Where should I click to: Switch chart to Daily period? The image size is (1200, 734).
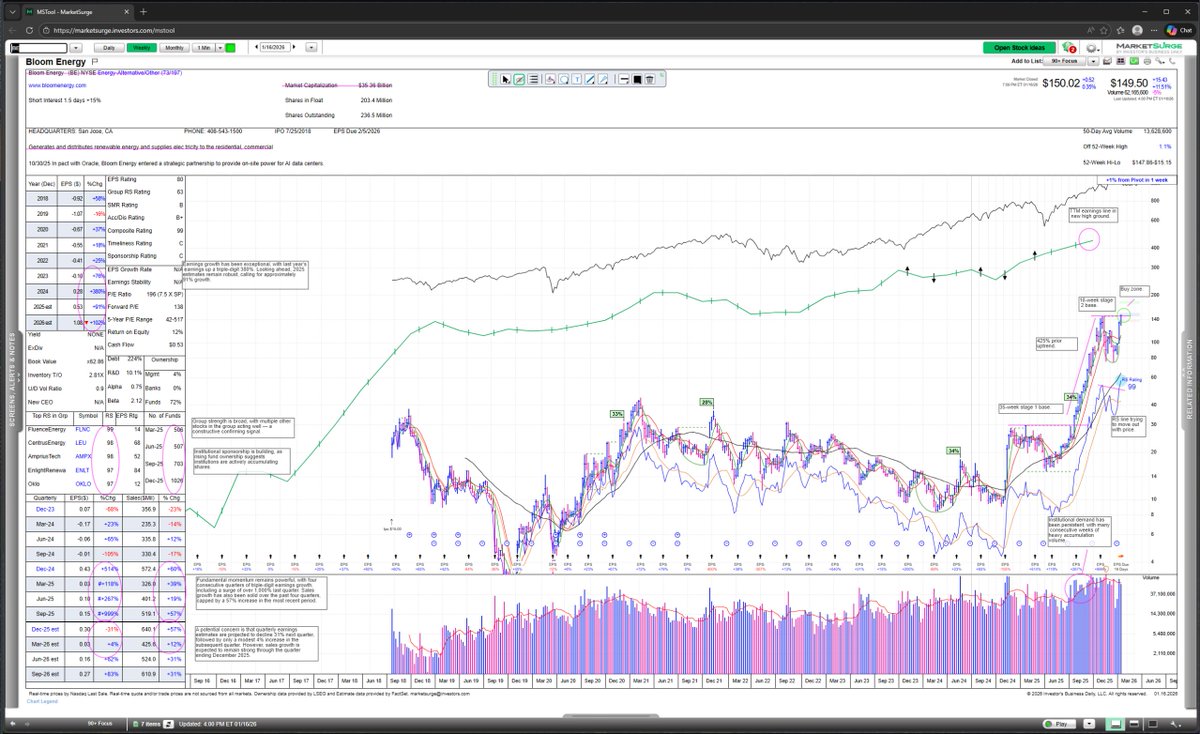(109, 47)
